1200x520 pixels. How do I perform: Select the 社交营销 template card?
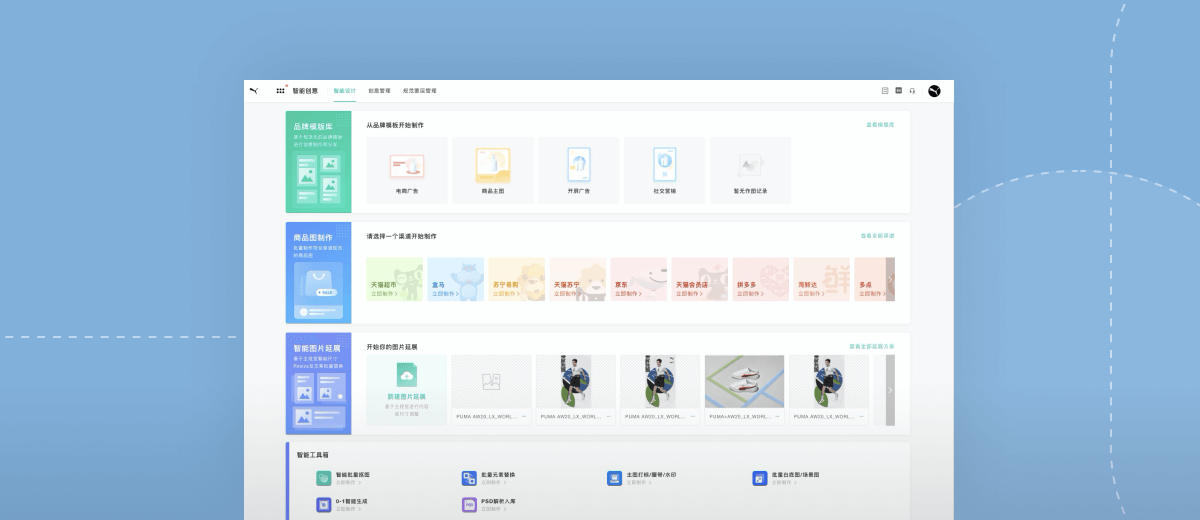664,170
